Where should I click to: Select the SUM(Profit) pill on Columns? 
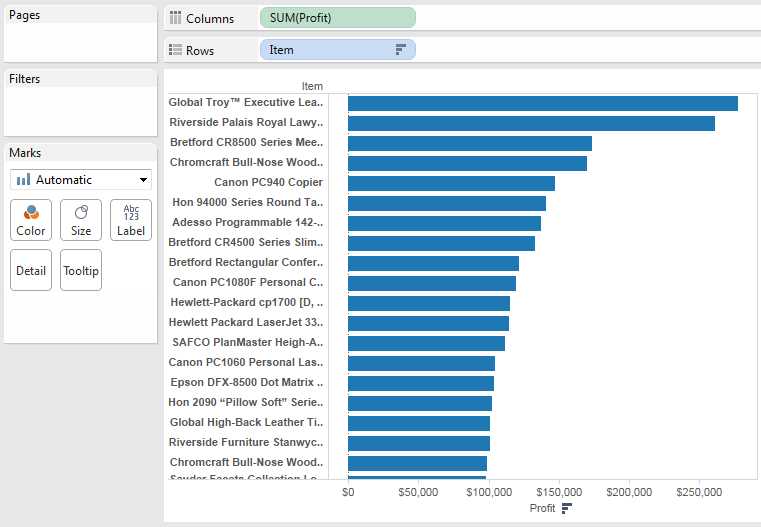[x=338, y=18]
